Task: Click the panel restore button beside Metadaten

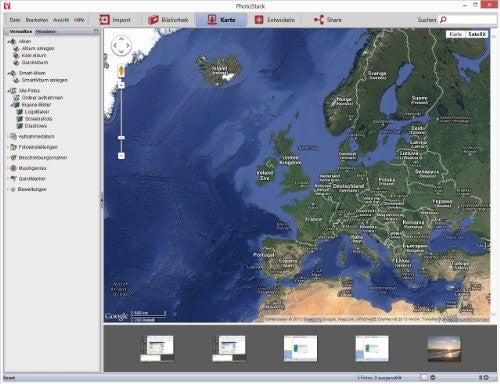Action: [x=96, y=31]
